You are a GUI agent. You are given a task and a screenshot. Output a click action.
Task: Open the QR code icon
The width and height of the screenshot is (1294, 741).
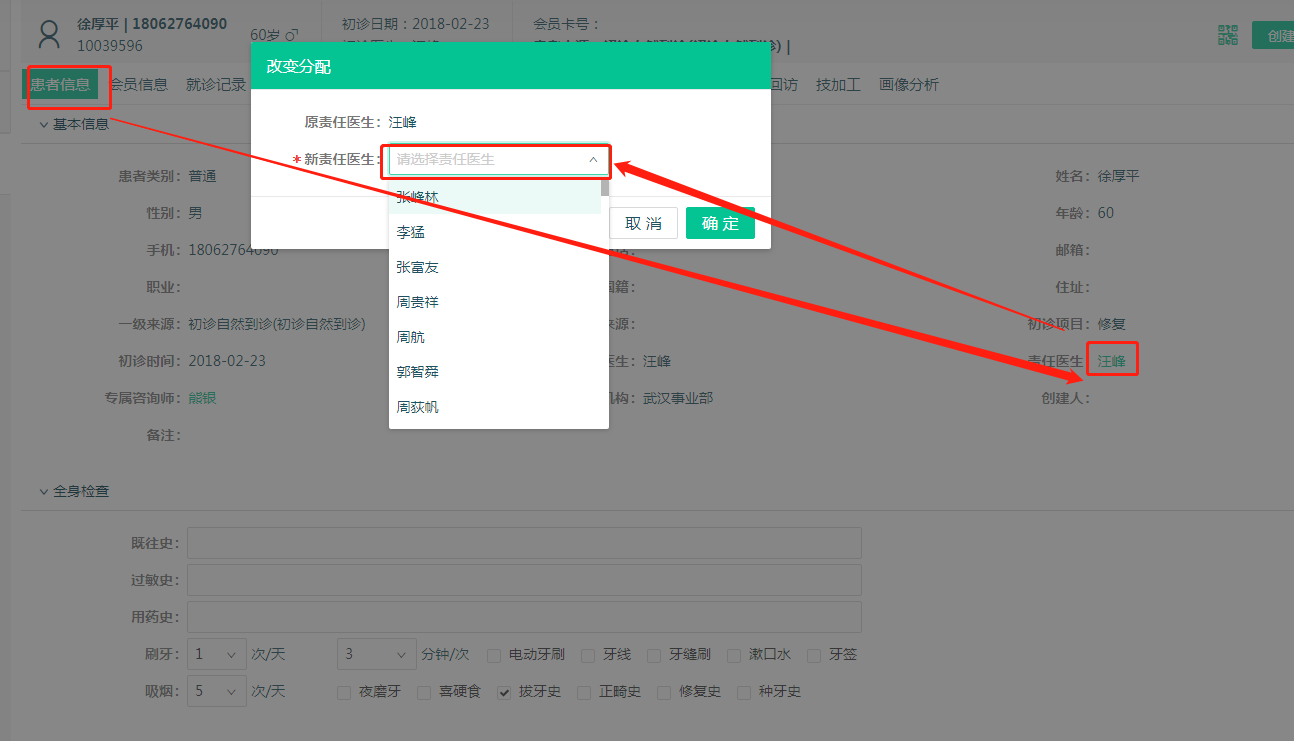pyautogui.click(x=1227, y=35)
